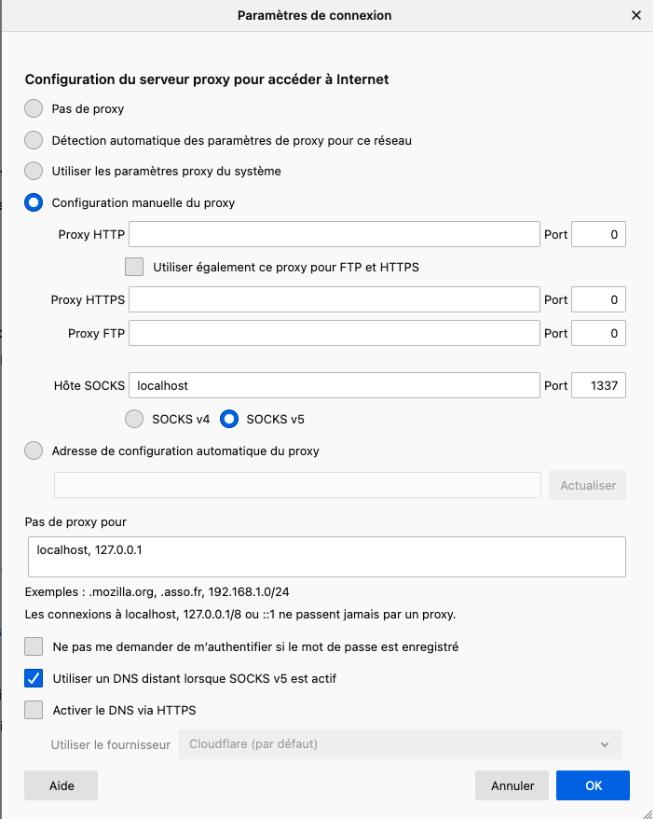The height and width of the screenshot is (819, 653).
Task: Click the automatic proxy configuration URL field
Action: (x=297, y=485)
